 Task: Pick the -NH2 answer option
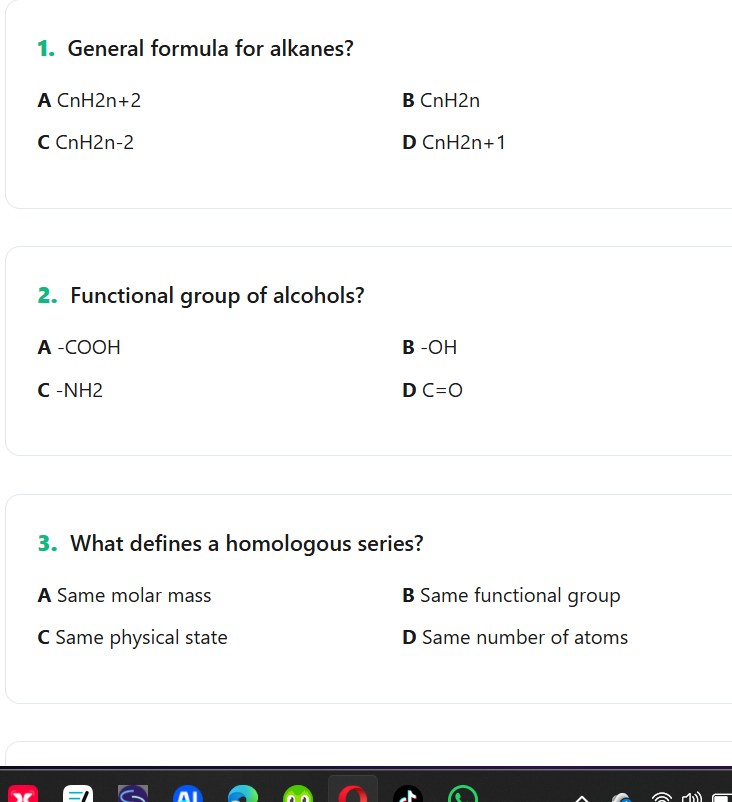(x=70, y=390)
